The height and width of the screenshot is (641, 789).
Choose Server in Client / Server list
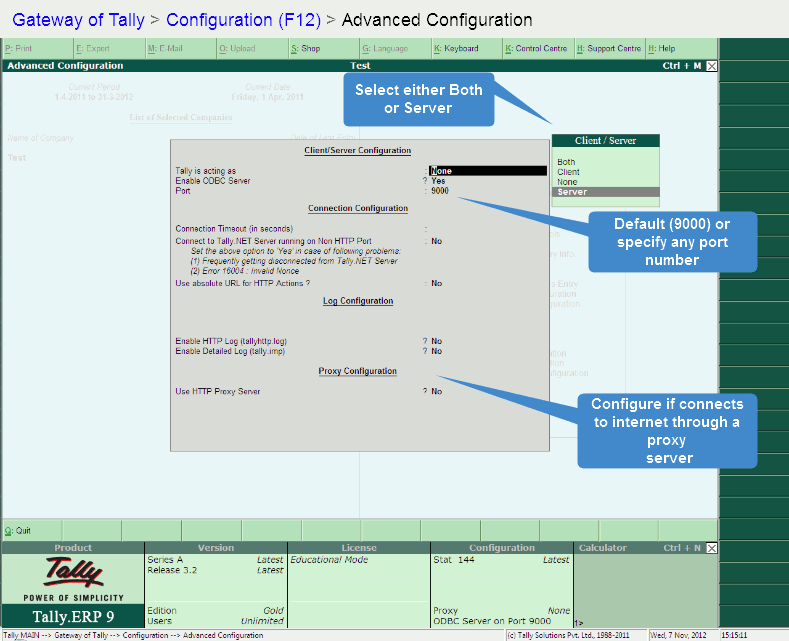(x=605, y=192)
